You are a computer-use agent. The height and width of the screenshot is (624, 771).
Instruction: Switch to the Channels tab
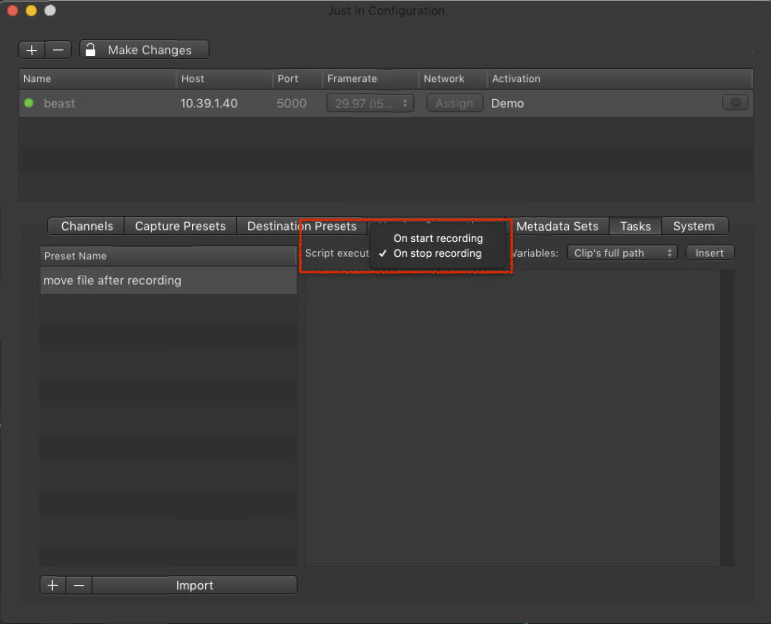(87, 226)
